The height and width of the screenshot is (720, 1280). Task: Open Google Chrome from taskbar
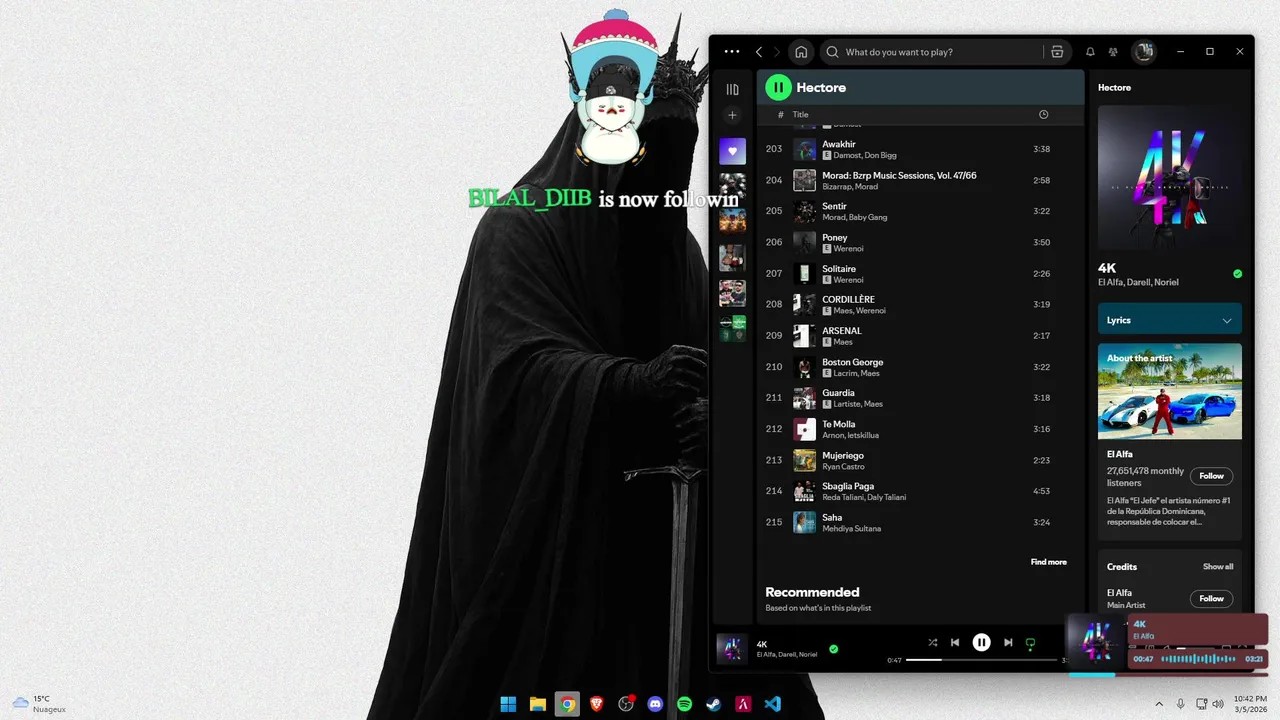(x=567, y=704)
